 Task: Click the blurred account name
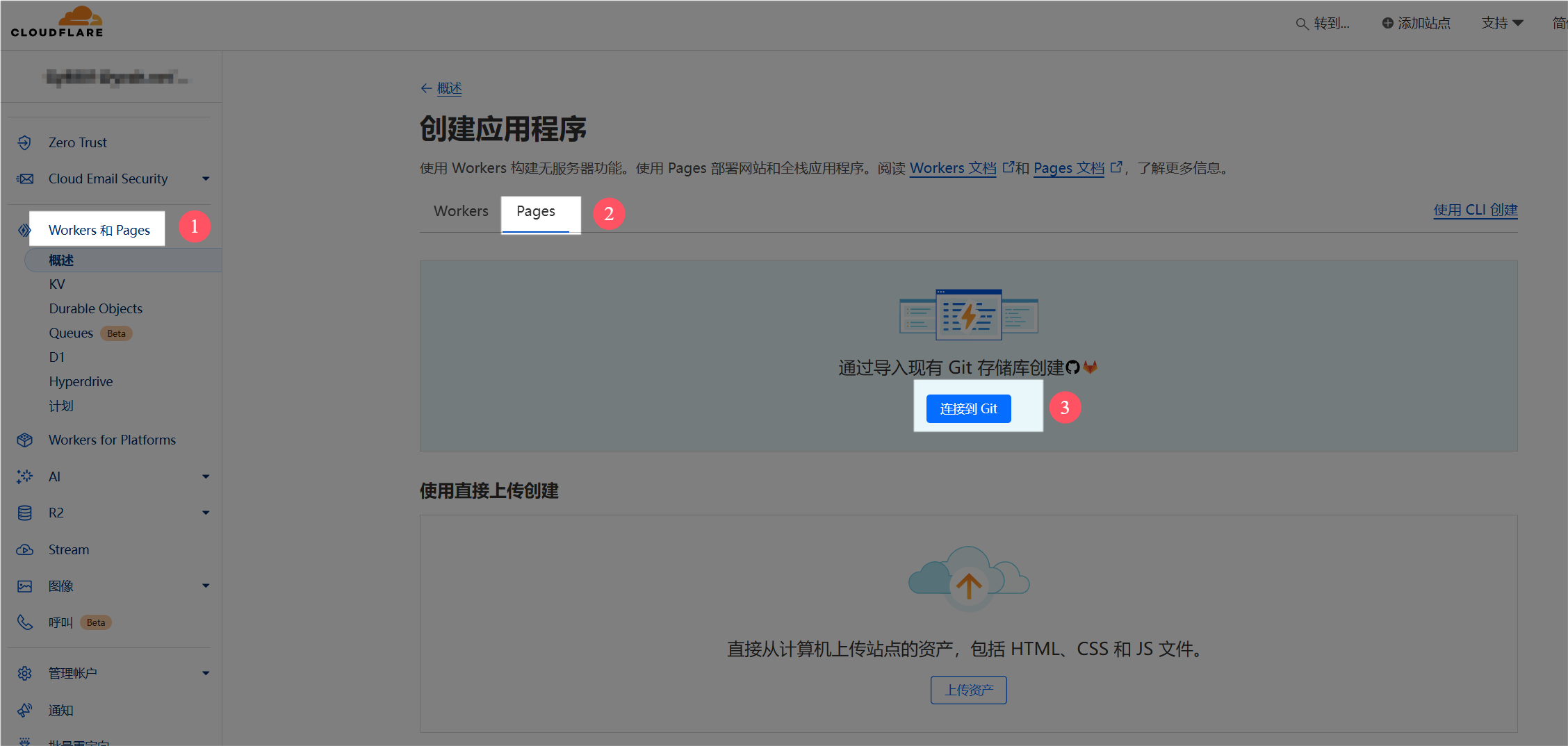[x=116, y=77]
